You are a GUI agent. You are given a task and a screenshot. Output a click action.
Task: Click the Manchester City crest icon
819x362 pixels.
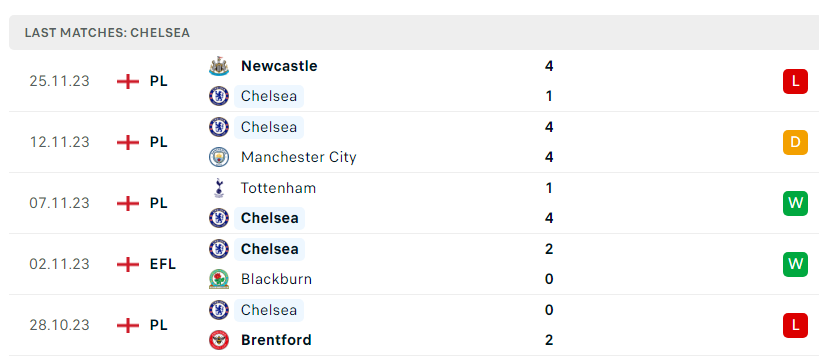(219, 157)
